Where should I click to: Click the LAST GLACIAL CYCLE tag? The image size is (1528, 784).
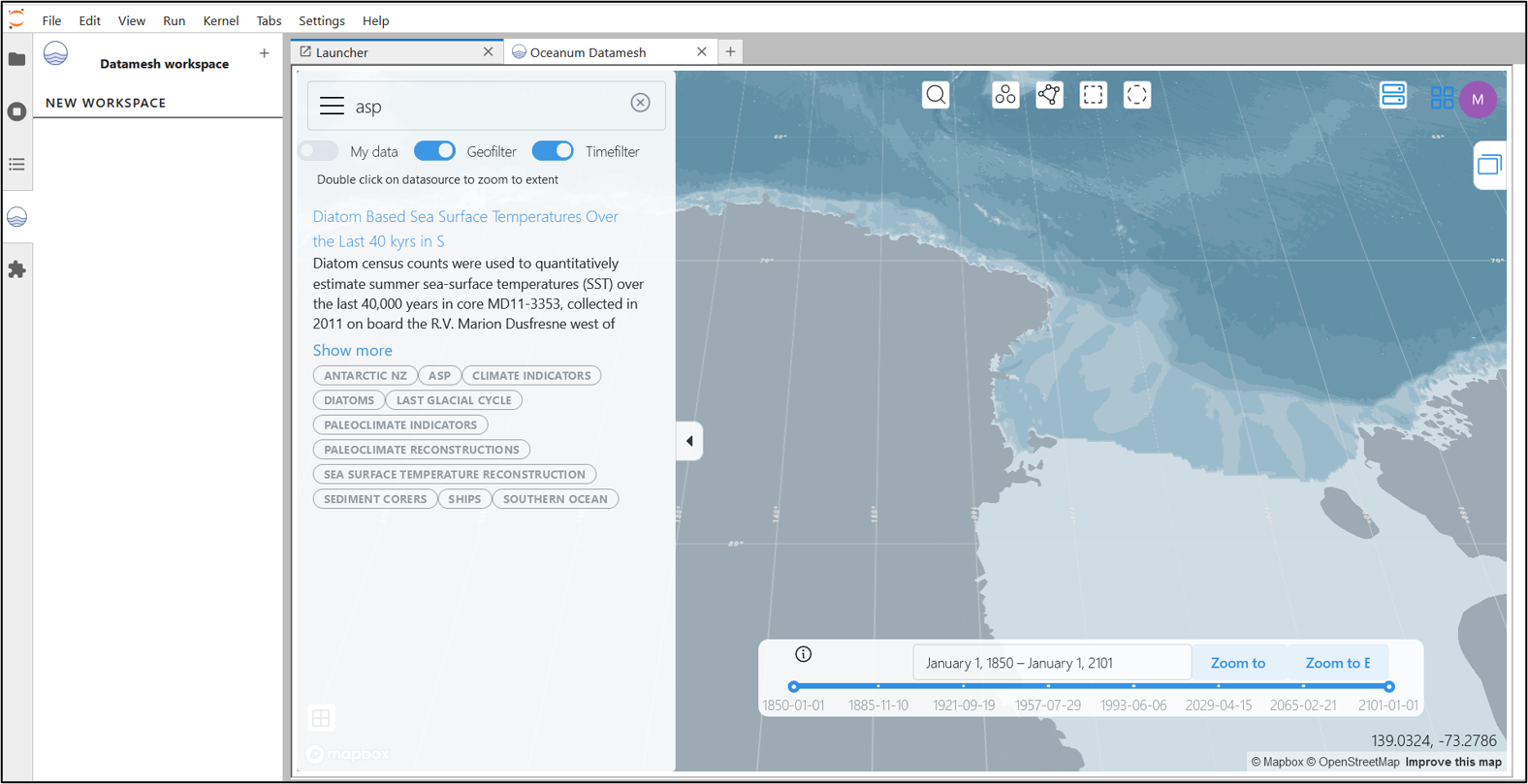pos(454,400)
